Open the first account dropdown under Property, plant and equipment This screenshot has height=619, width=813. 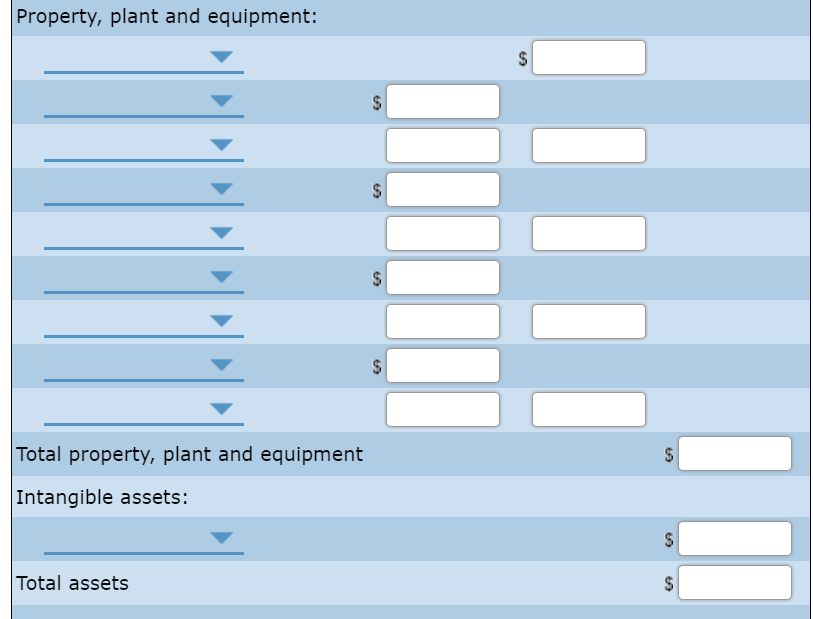tap(222, 58)
